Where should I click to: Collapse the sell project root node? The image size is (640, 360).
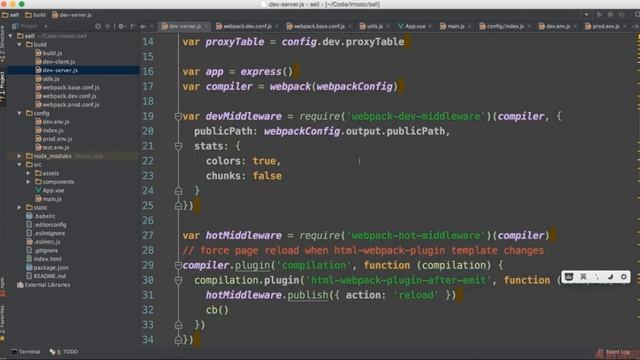[x=11, y=36]
